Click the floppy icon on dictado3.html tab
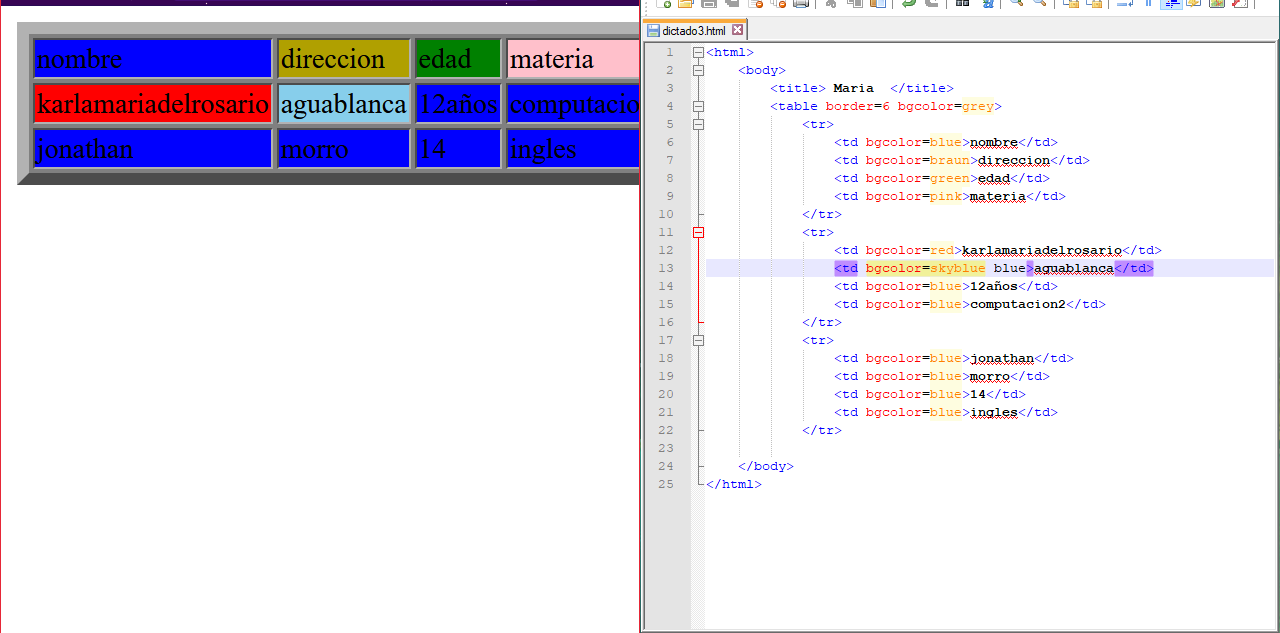The image size is (1280, 633). pos(653,30)
